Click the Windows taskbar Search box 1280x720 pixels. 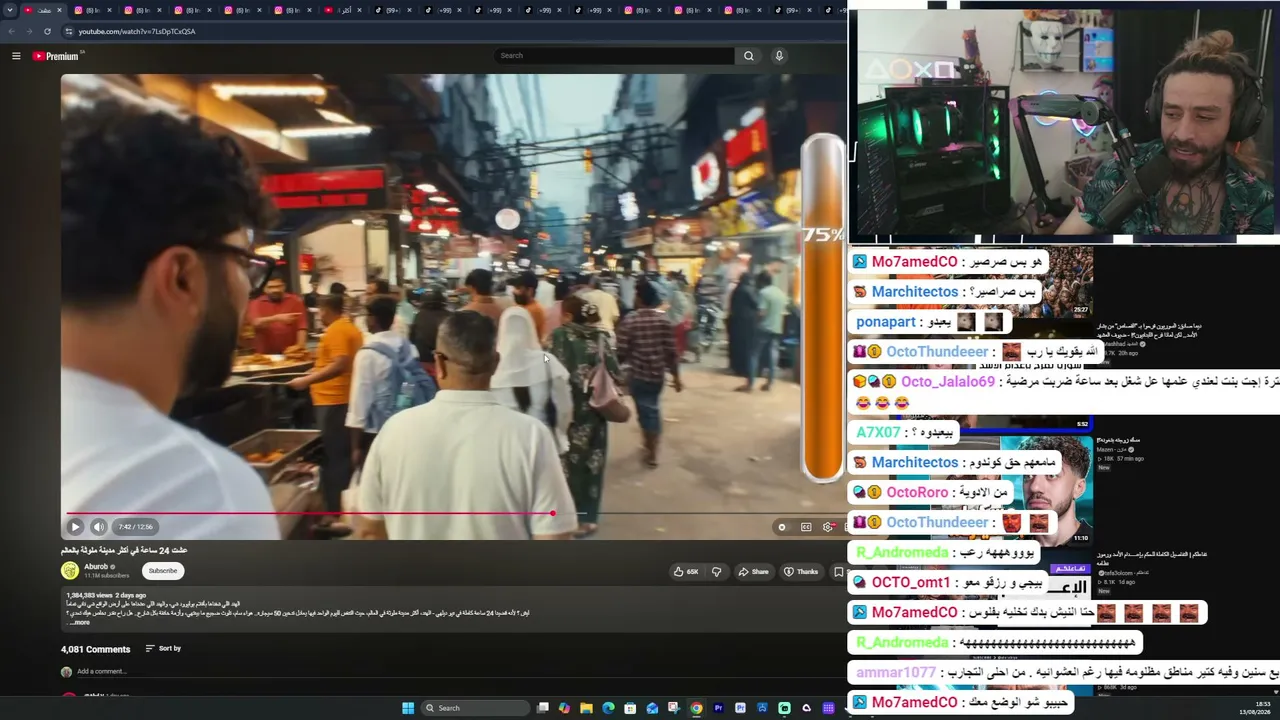pos(474,708)
